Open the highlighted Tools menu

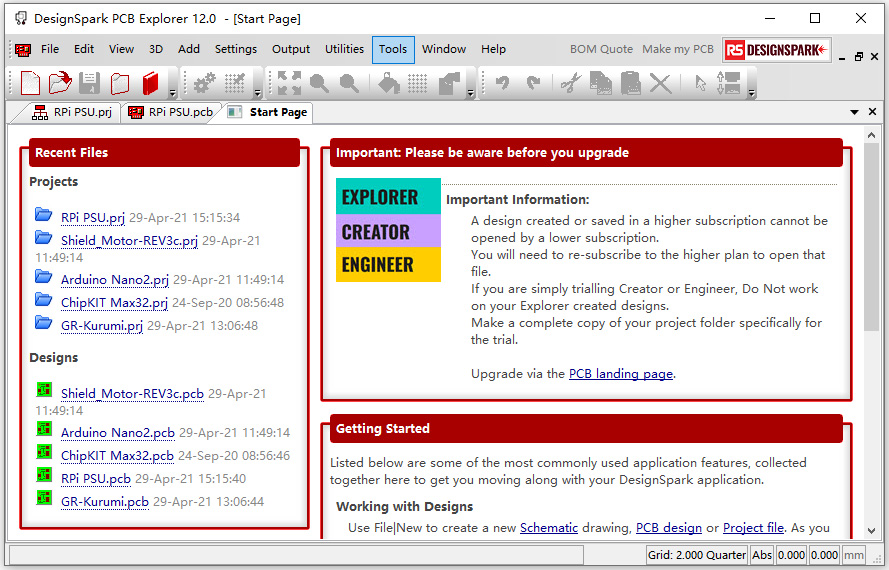(x=393, y=49)
